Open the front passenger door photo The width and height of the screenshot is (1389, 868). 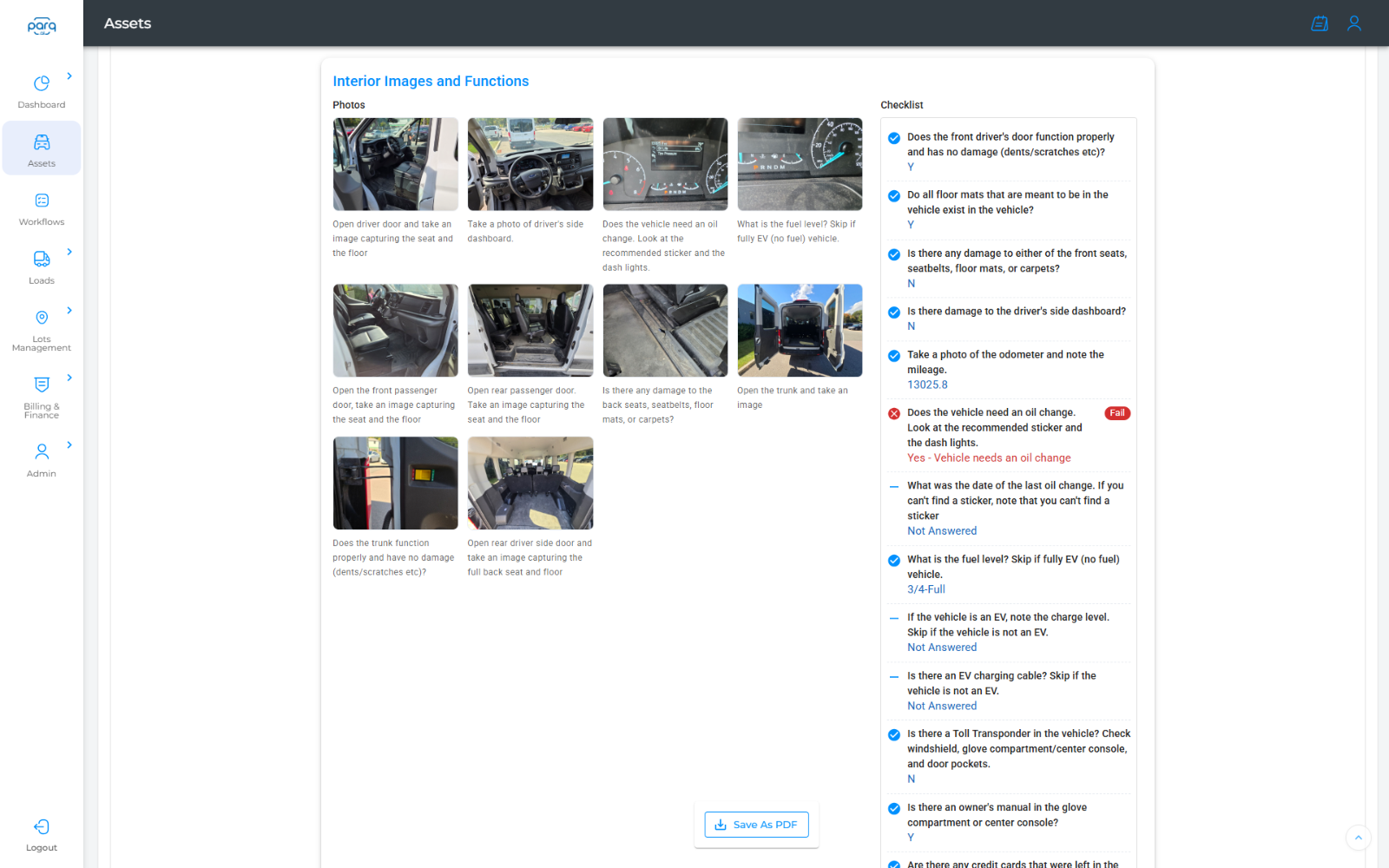[x=396, y=331]
